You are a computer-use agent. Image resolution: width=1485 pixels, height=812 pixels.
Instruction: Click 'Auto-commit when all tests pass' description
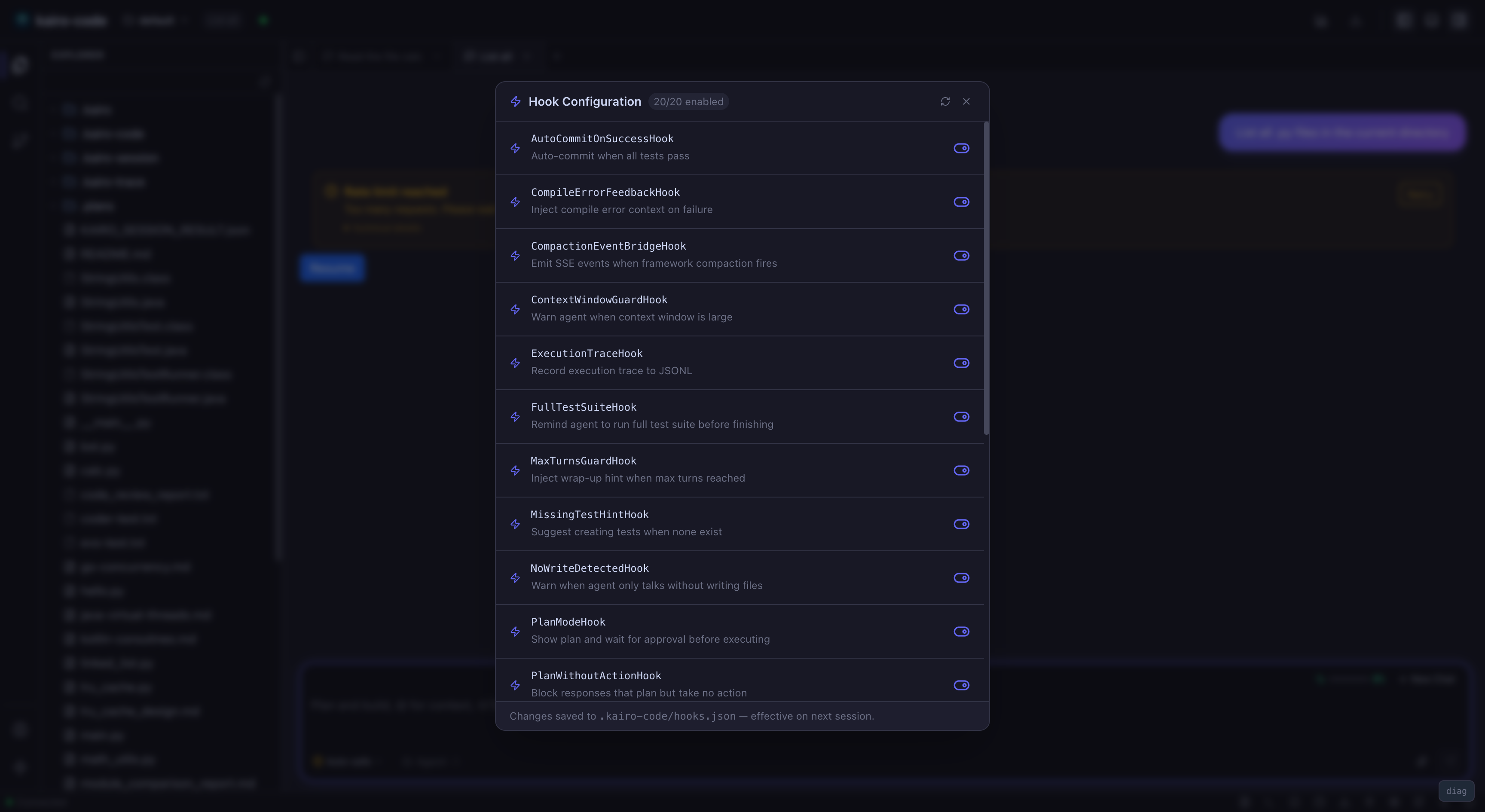pos(610,156)
